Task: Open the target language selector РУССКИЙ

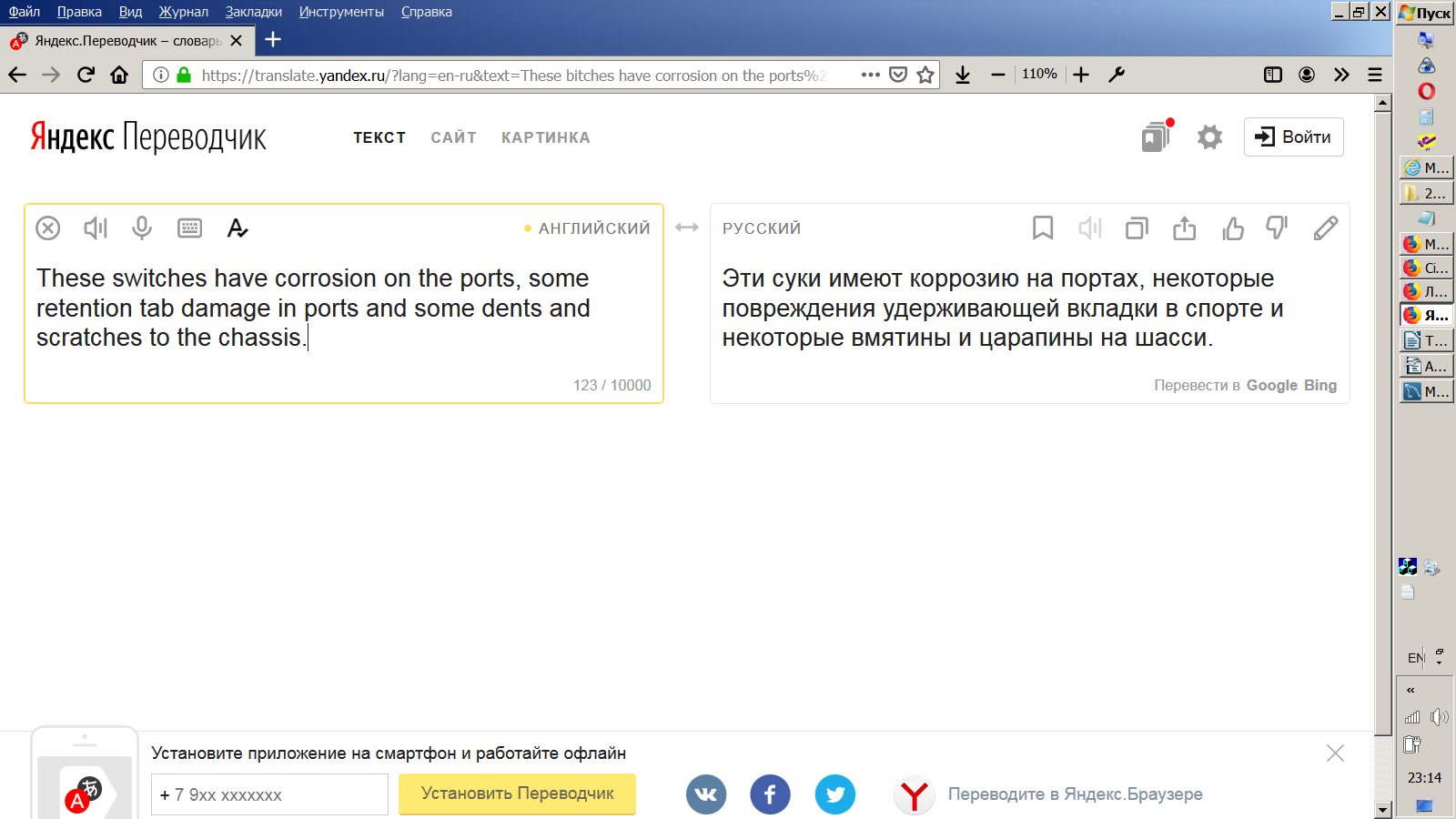Action: coord(762,228)
